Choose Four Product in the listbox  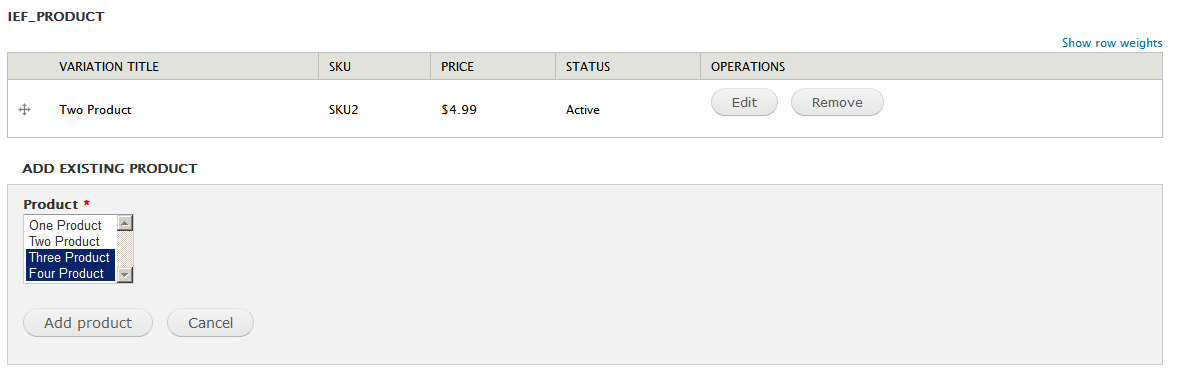pos(71,273)
